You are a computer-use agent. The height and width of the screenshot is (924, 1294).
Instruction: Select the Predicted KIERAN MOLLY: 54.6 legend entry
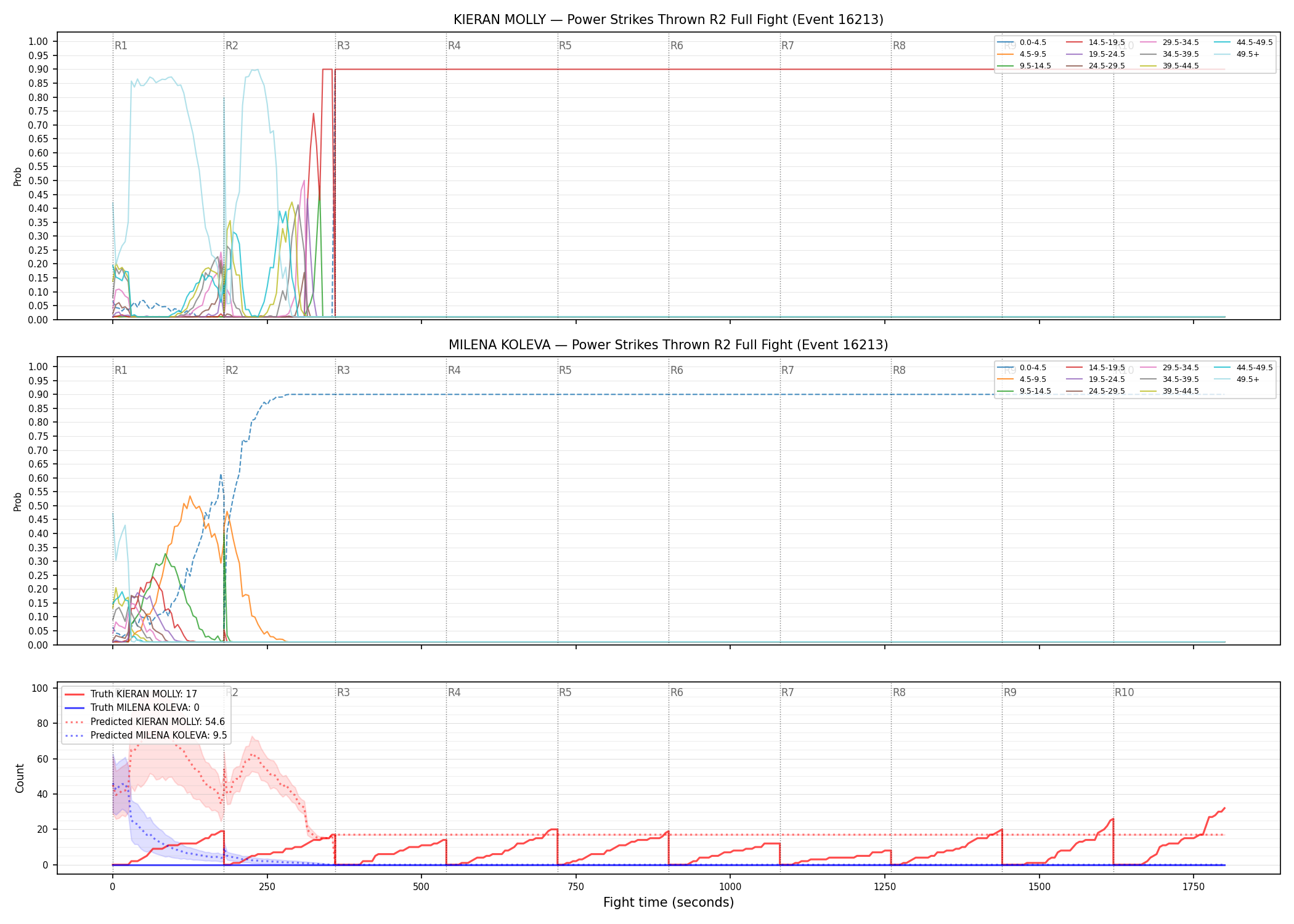coord(145,721)
